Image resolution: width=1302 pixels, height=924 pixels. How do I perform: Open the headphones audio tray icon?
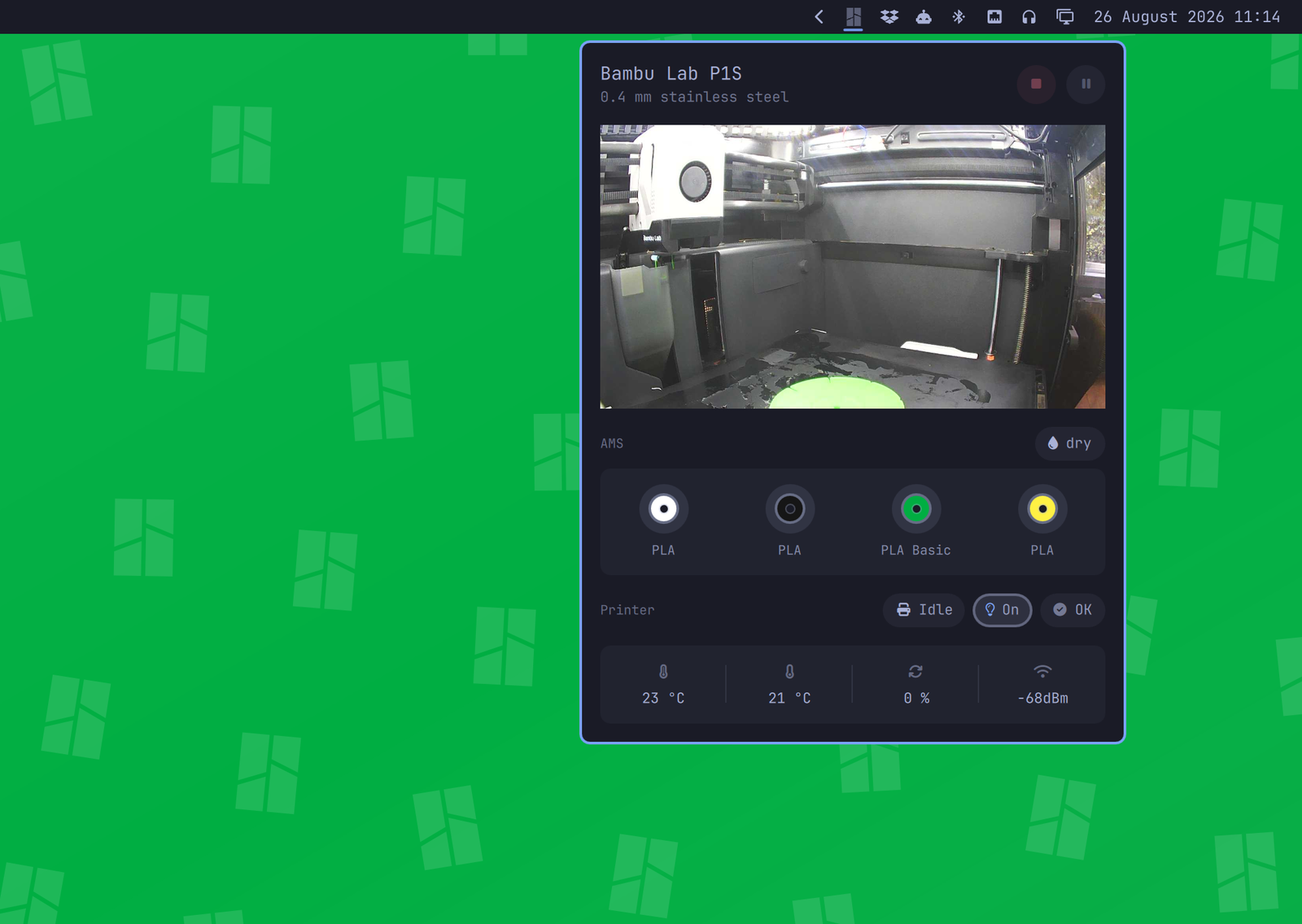pos(1029,16)
